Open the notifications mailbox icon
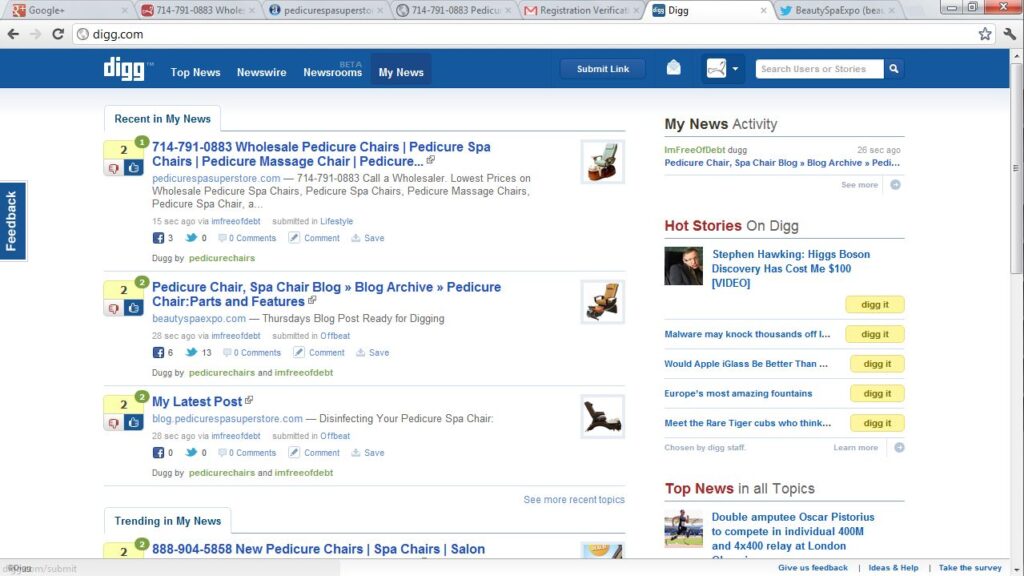This screenshot has height=576, width=1024. point(673,68)
